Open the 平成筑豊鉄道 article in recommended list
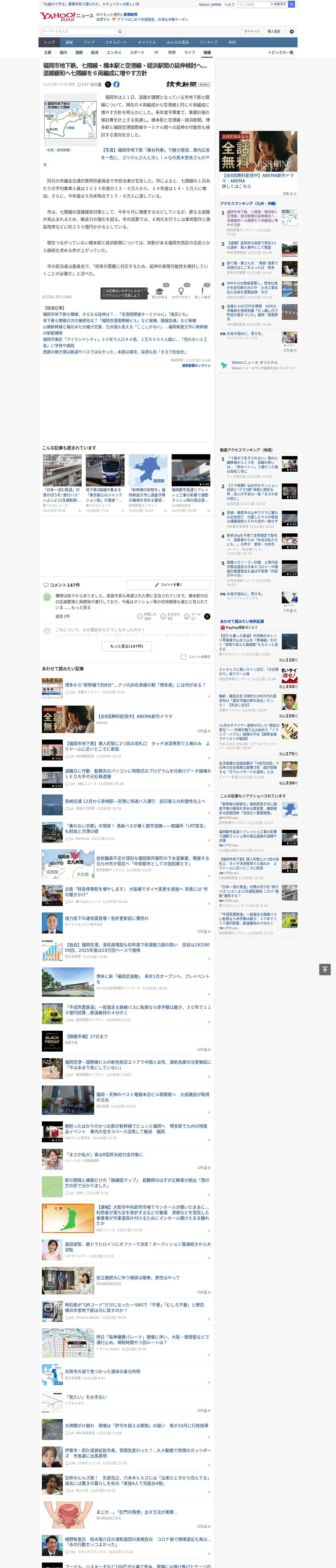Image resolution: width=336 pixels, height=1568 pixels. click(x=138, y=1010)
